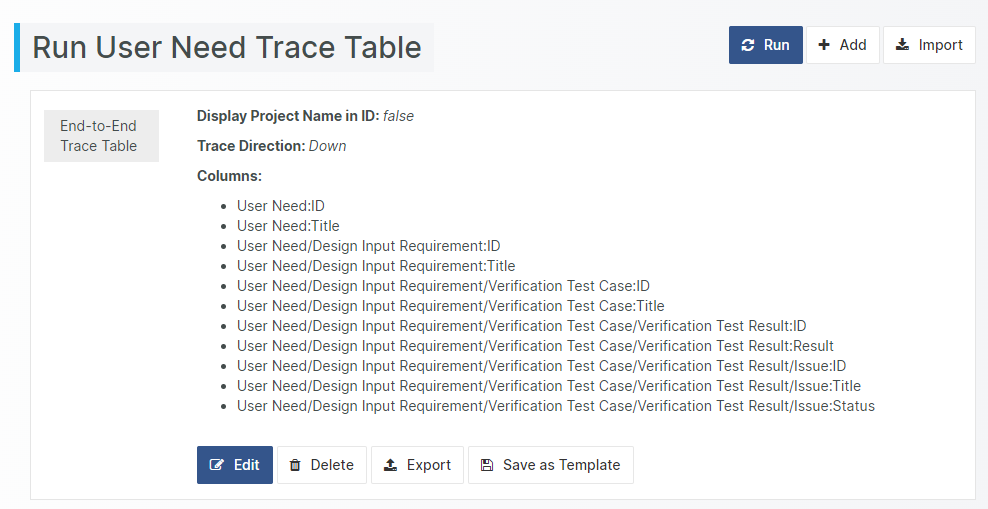Viewport: 988px width, 509px height.
Task: Click the Issue:Status column entry
Action: 555,406
